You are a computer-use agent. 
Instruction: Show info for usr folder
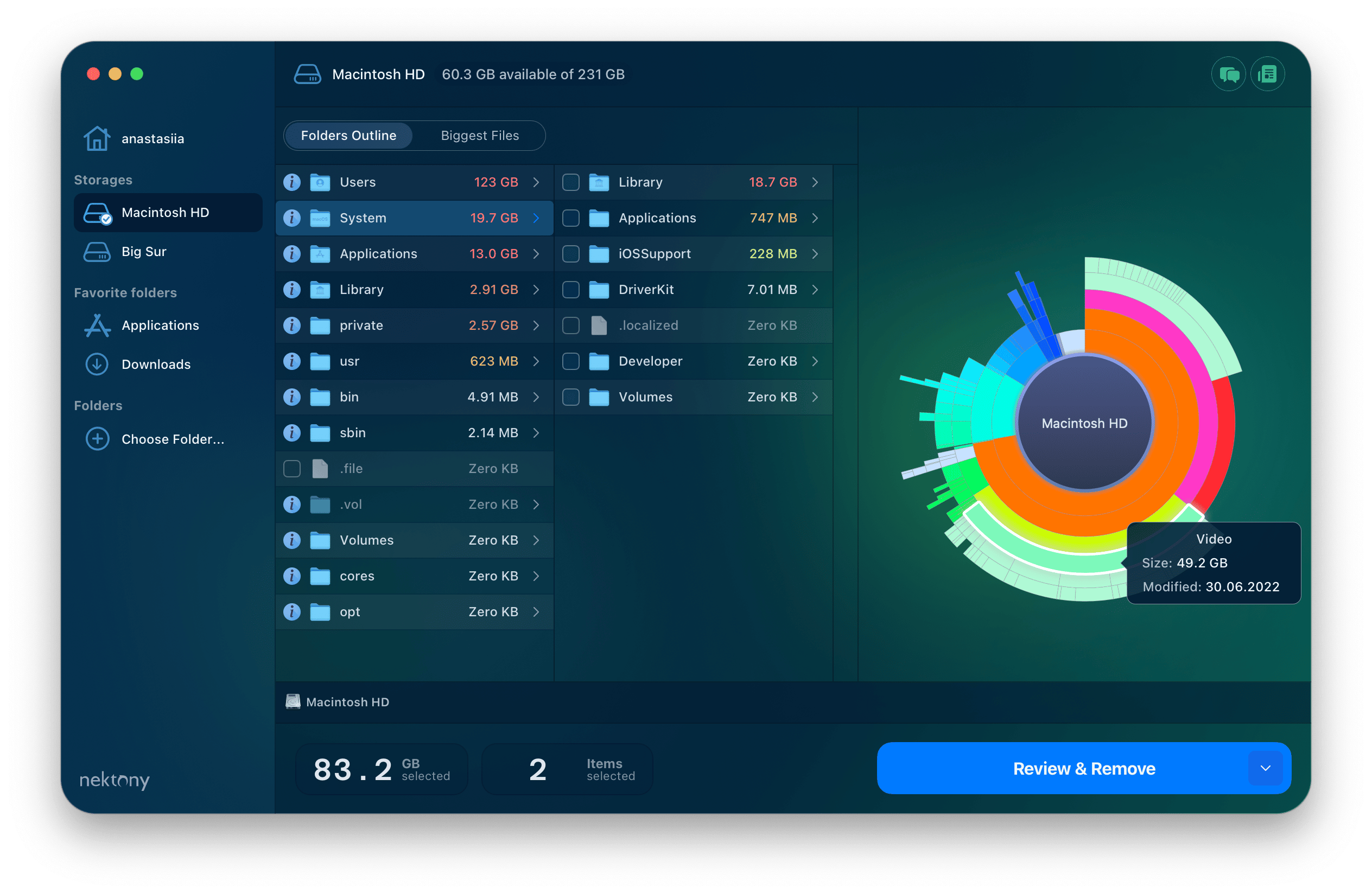point(291,361)
